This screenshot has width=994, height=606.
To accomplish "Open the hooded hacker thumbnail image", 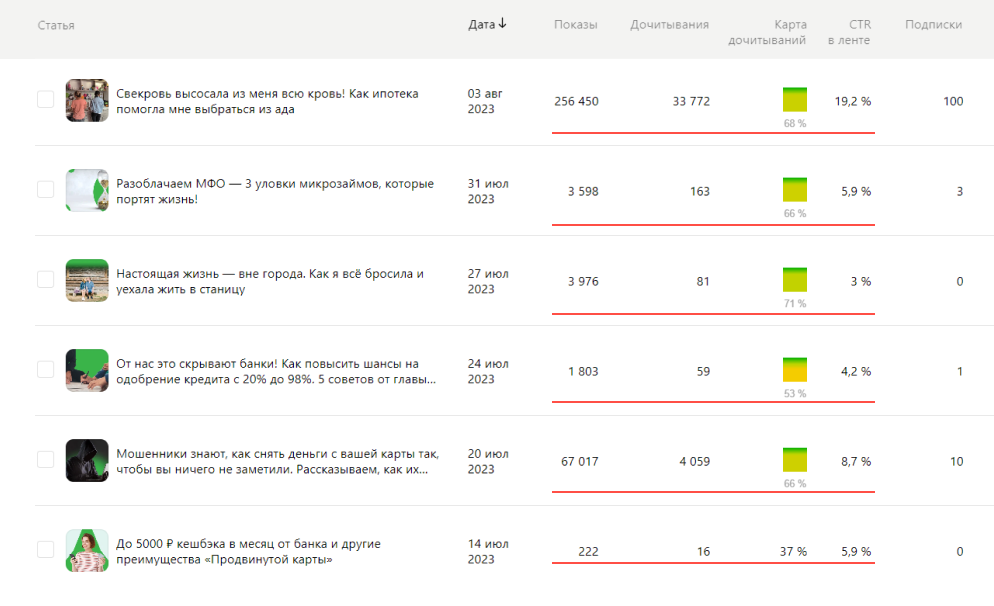I will tap(87, 461).
